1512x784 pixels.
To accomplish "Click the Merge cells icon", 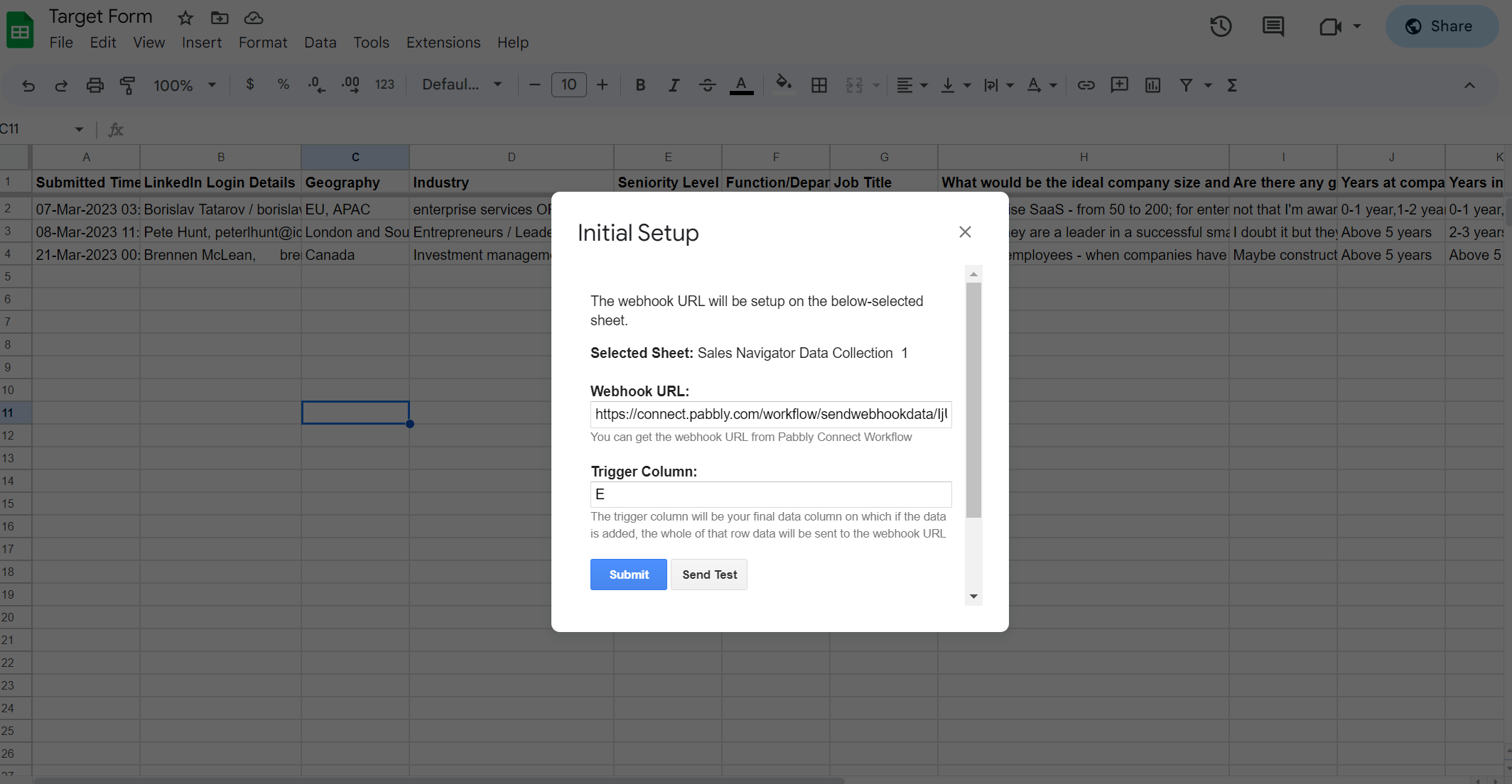I will (x=854, y=85).
